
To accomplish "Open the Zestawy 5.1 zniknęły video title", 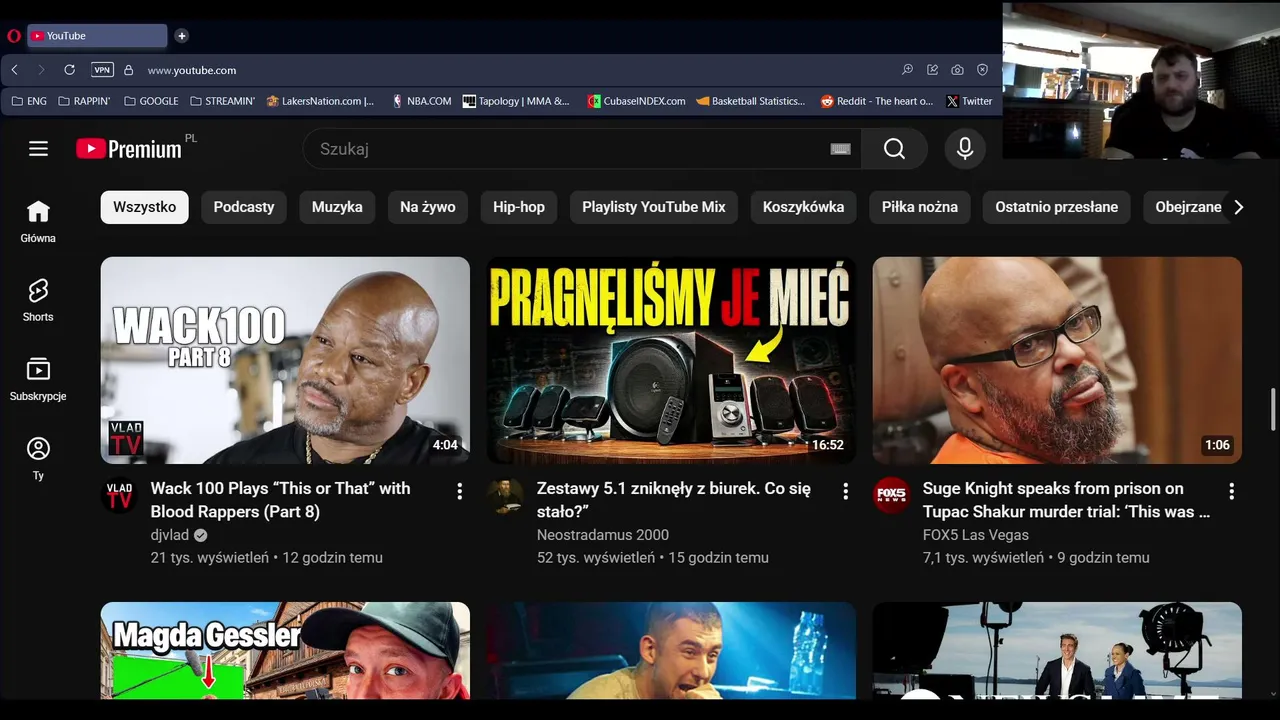I will pos(674,500).
